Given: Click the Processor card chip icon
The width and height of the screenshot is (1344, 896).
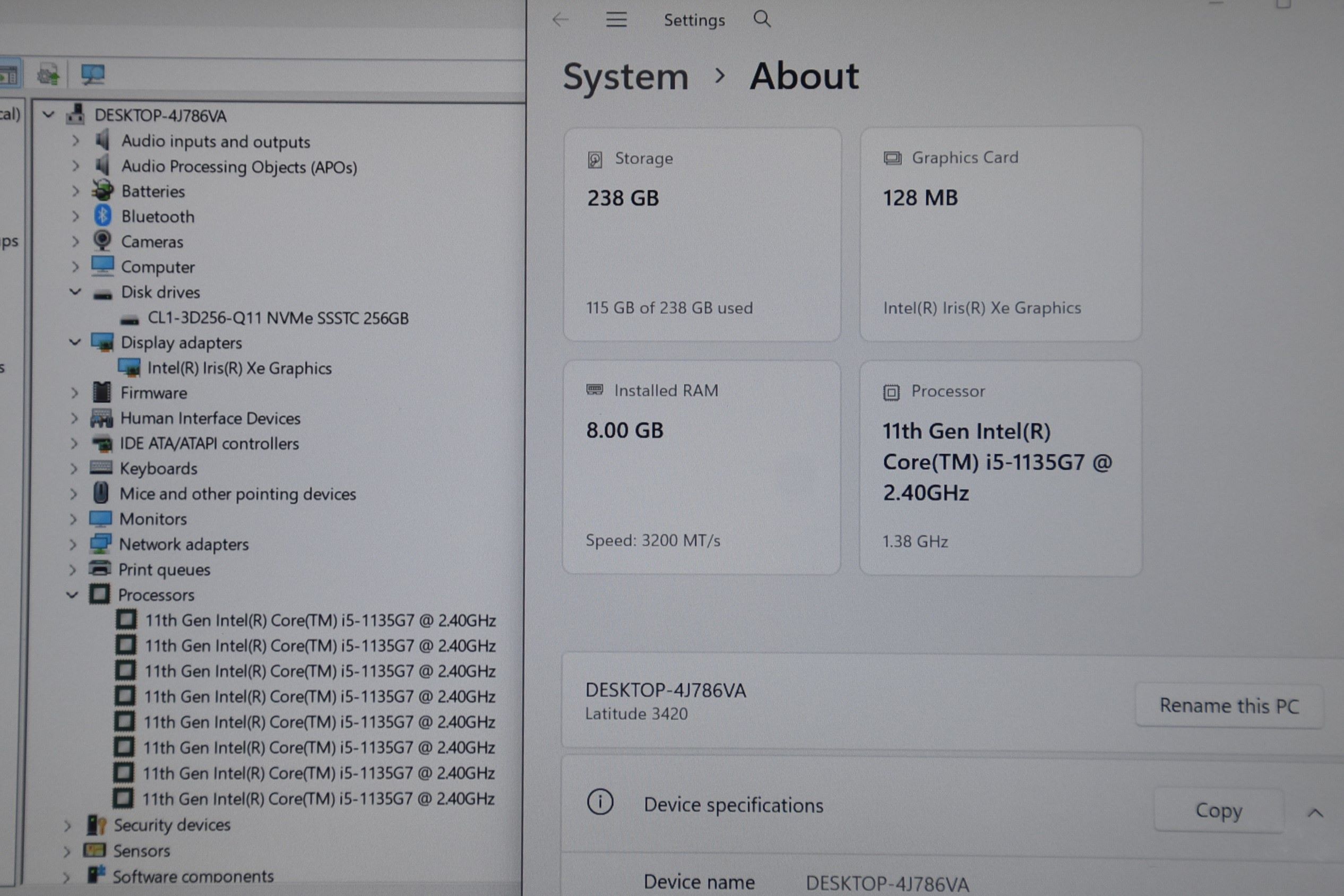Looking at the screenshot, I should [891, 393].
